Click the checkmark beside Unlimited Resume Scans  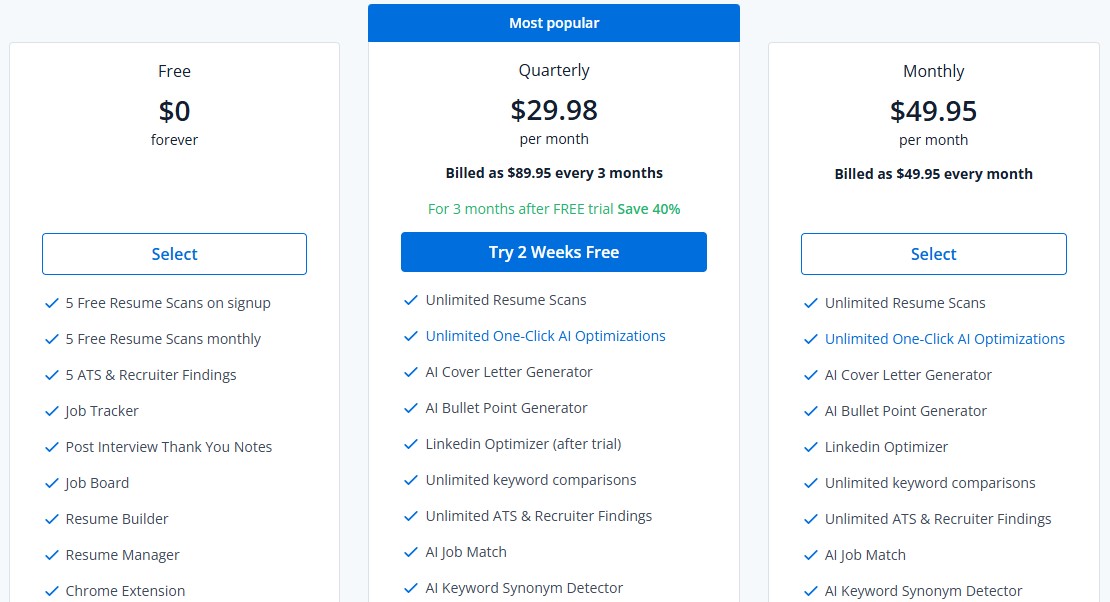point(411,299)
